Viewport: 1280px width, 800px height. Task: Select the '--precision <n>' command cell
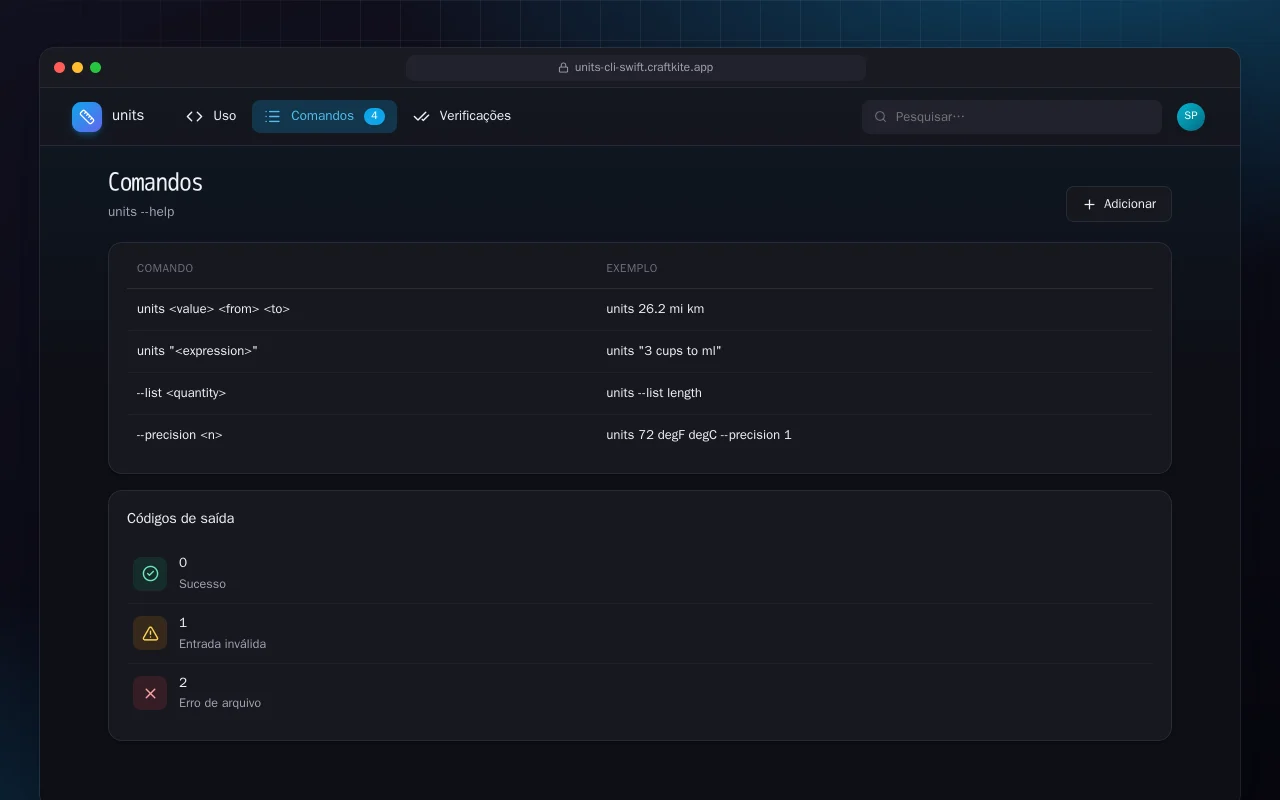click(x=180, y=435)
